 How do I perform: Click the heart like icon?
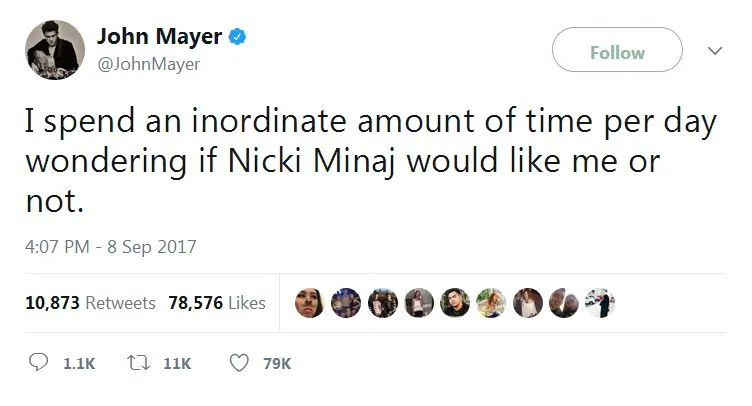click(x=239, y=363)
